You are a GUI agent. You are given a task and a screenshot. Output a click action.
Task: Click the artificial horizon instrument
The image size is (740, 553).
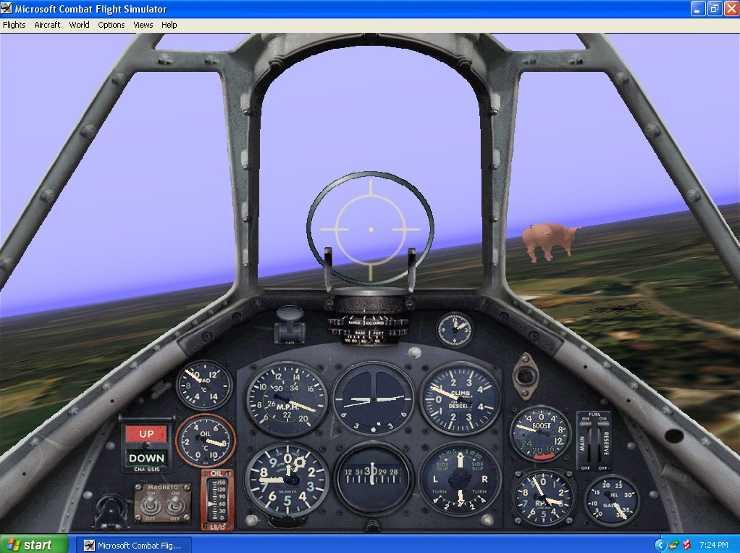373,399
